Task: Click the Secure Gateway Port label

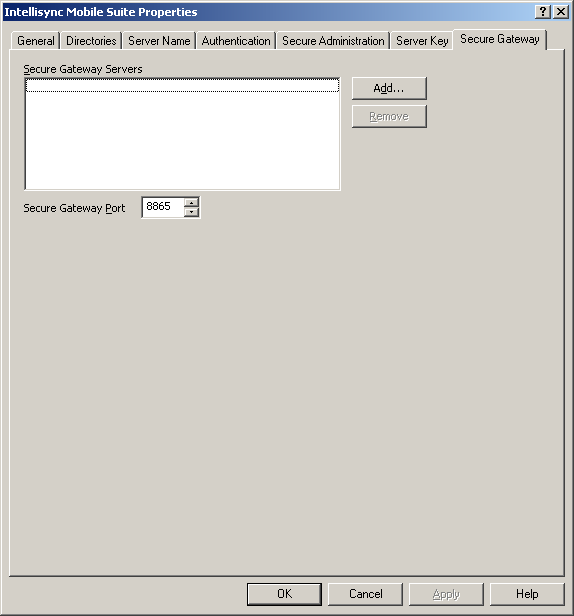Action: pos(74,208)
